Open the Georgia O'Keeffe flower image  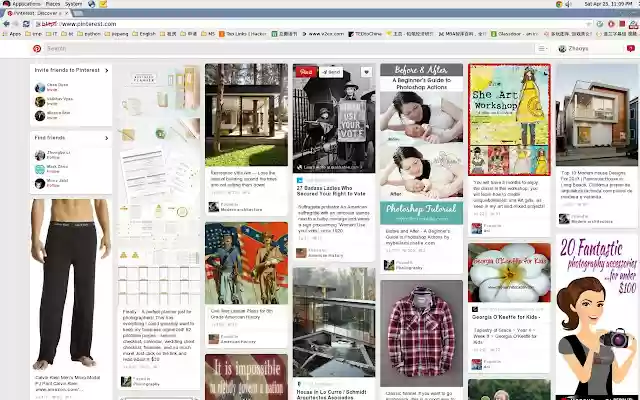pos(509,273)
